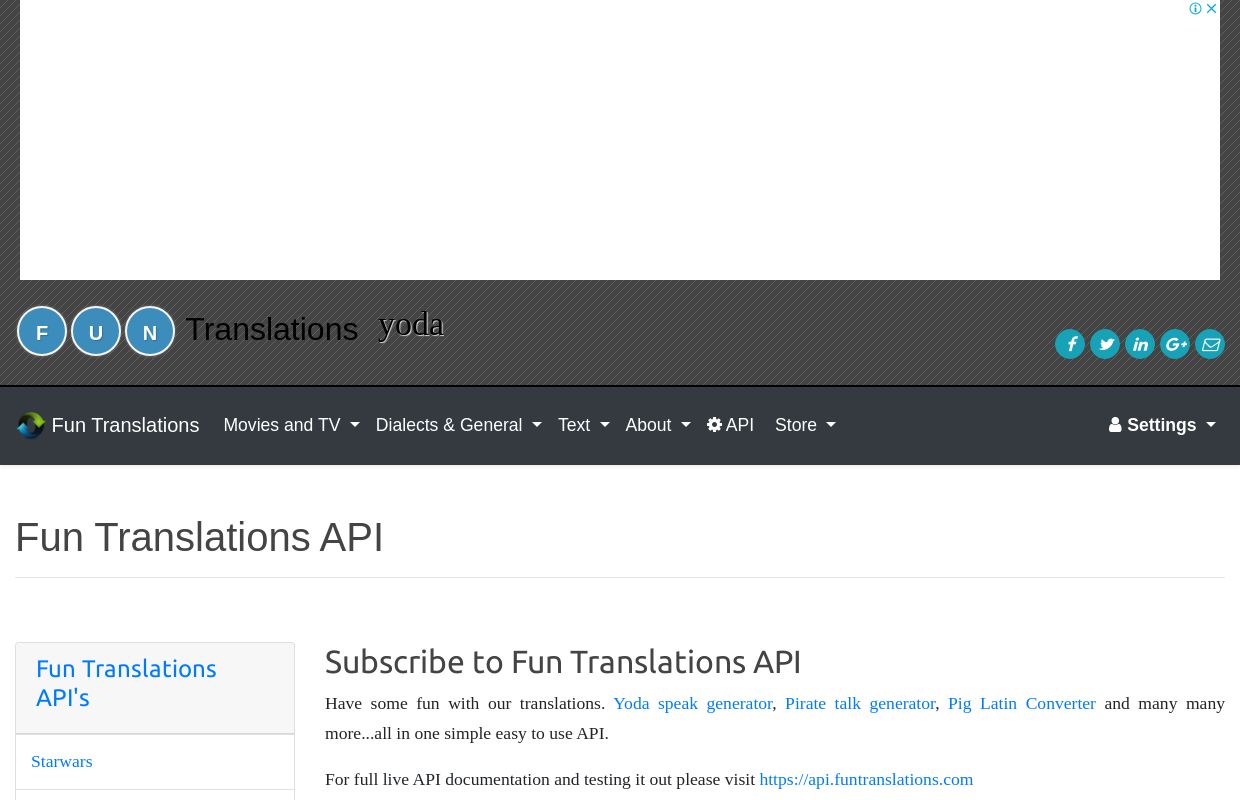Image resolution: width=1240 pixels, height=800 pixels.
Task: Click the N letter circle logo
Action: coord(150,331)
